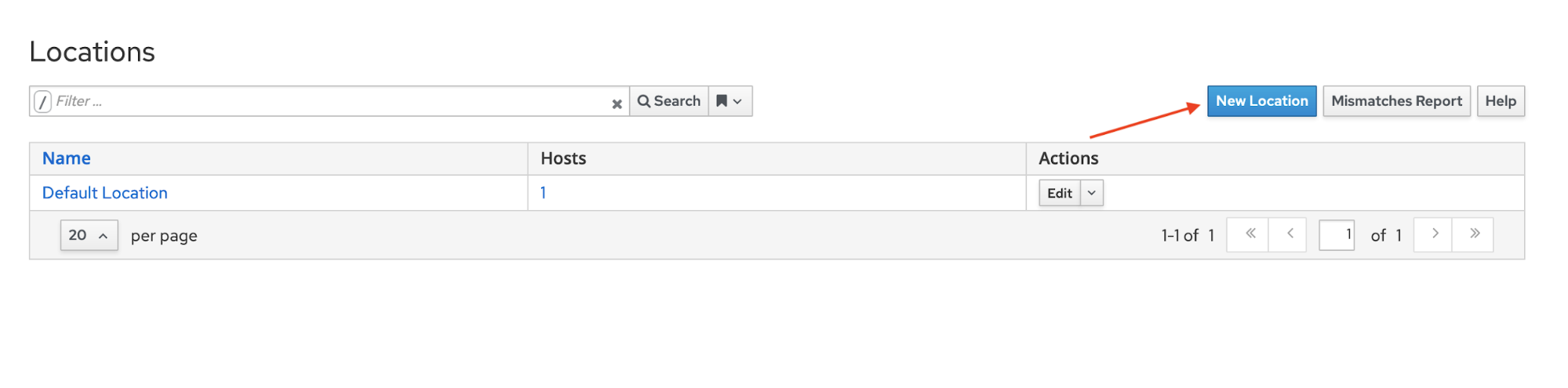
Task: Open the Mismatches Report
Action: pos(1396,101)
